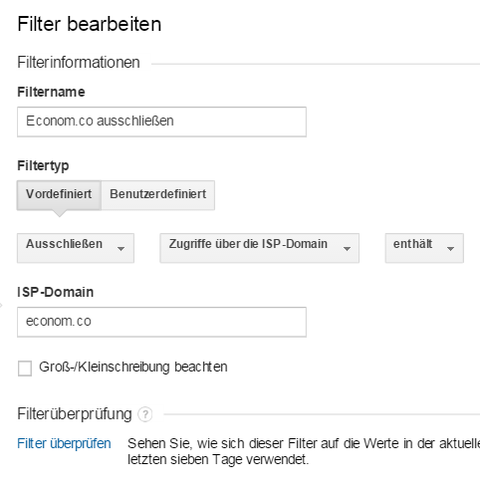Screen dimensions: 480x496
Task: Click the Filterinformationen section heading
Action: pyautogui.click(x=79, y=63)
